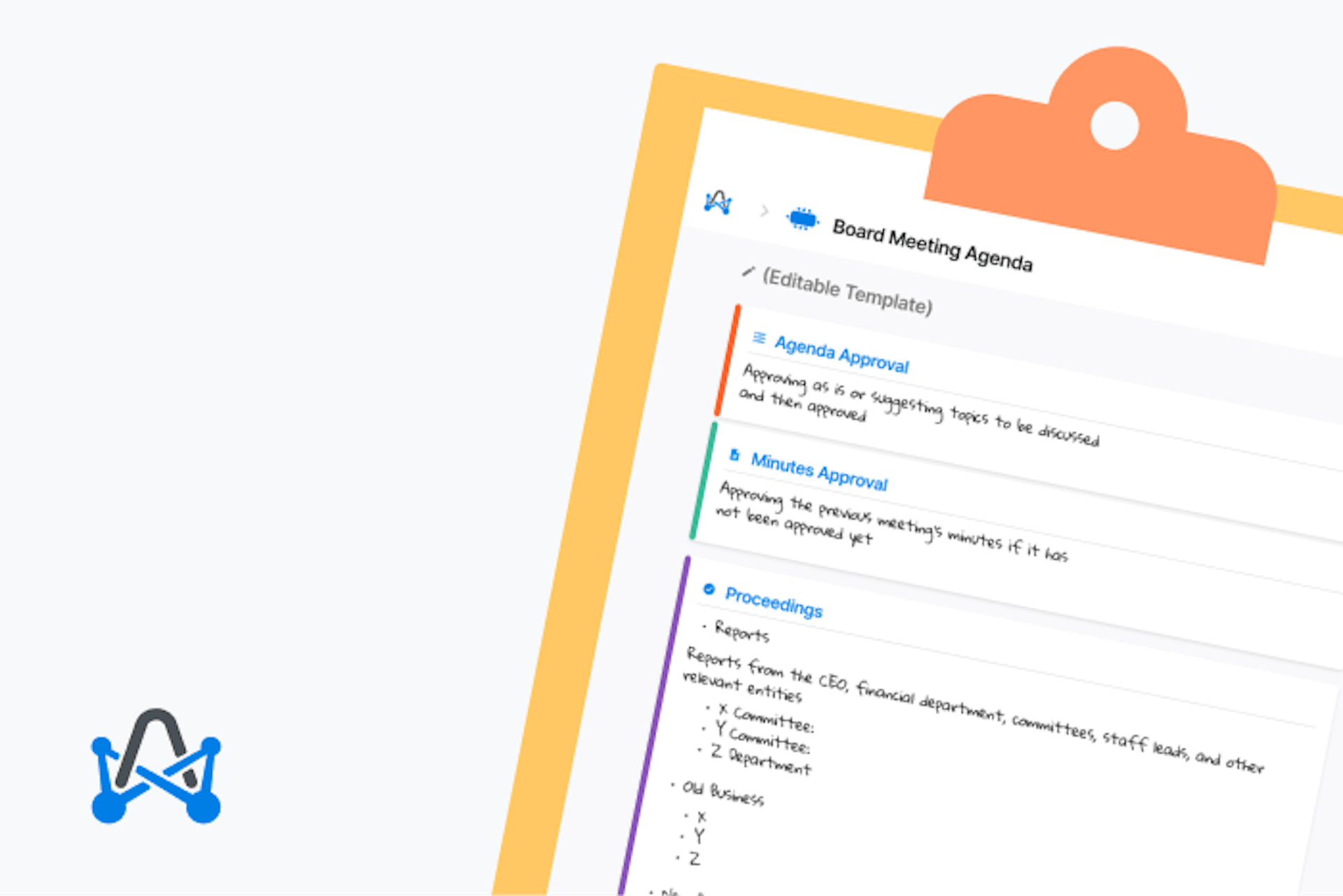Image resolution: width=1343 pixels, height=896 pixels.
Task: Click the breadcrumb chevron arrow
Action: [765, 211]
